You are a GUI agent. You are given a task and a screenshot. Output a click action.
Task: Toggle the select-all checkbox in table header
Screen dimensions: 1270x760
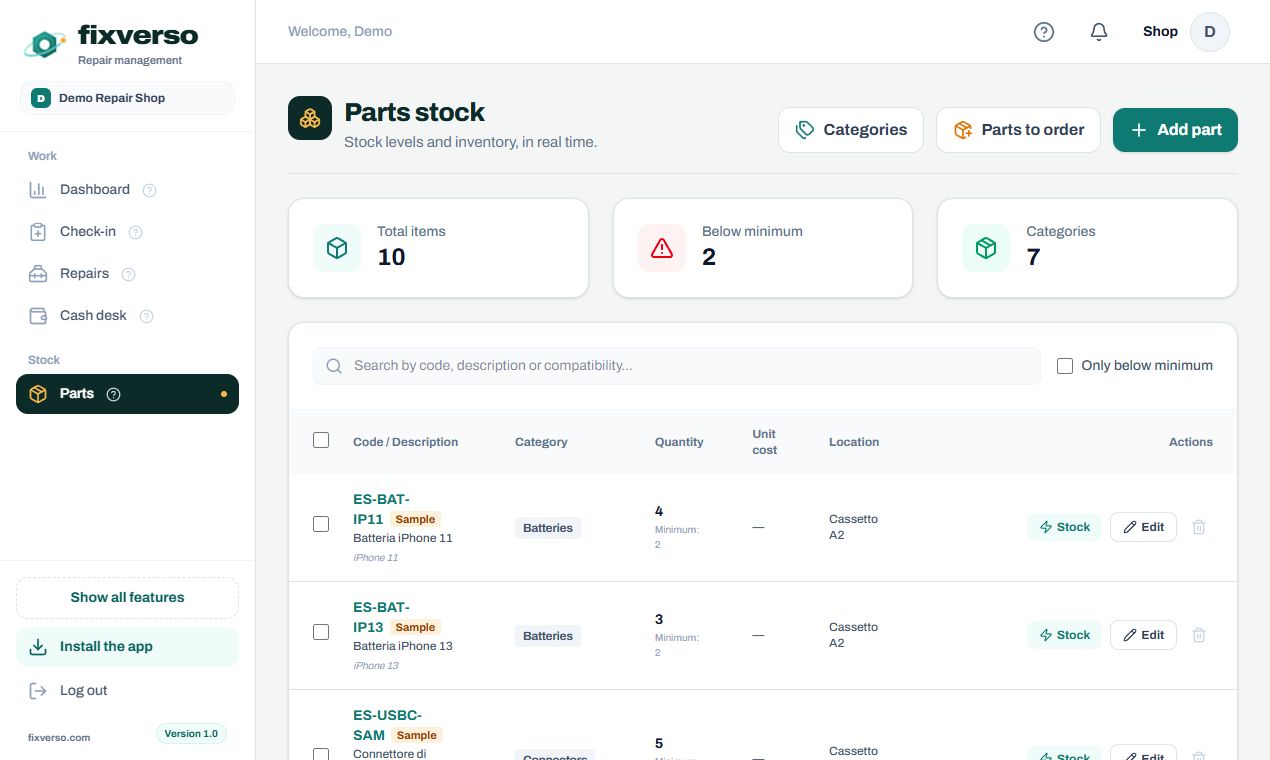tap(321, 440)
